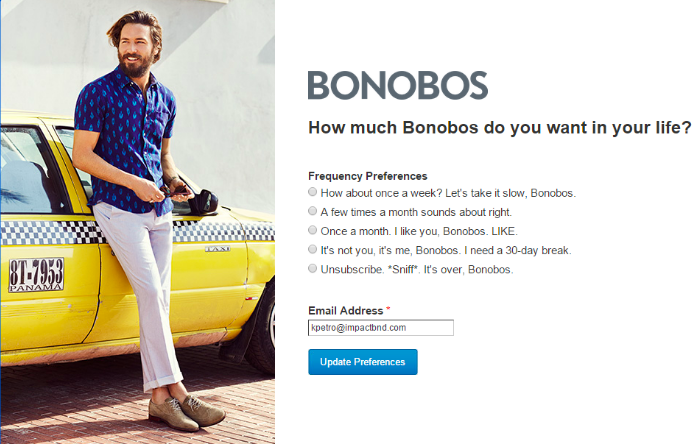Viewport: 696px width, 444px height.
Task: Click the bearded man's face
Action: 135,50
